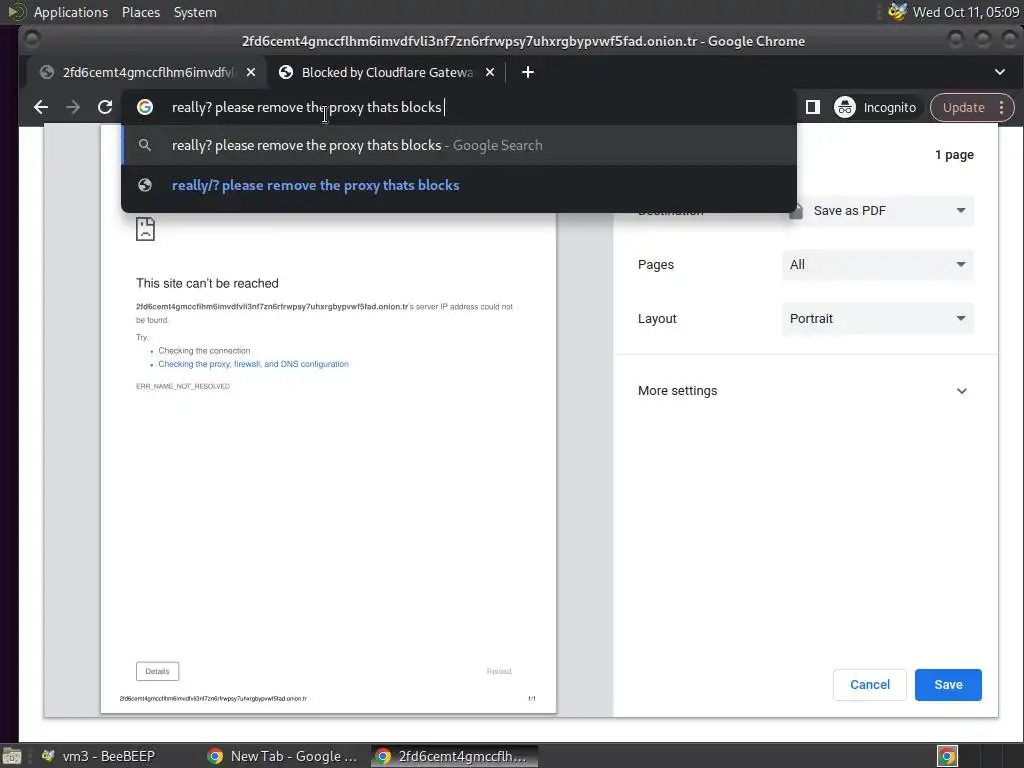Open the Destination Save as PDF dropdown
The width and height of the screenshot is (1024, 768).
[x=878, y=211]
